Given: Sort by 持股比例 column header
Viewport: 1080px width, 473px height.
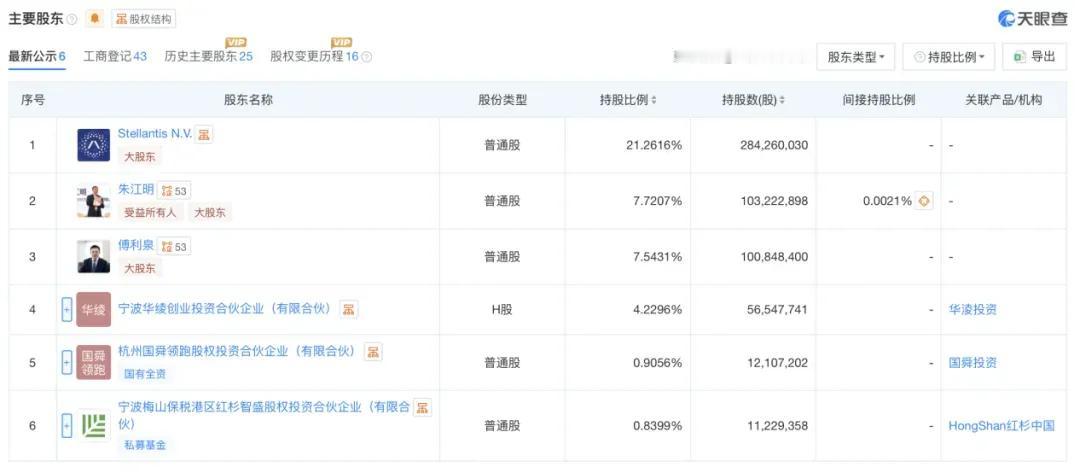Looking at the screenshot, I should [x=627, y=100].
